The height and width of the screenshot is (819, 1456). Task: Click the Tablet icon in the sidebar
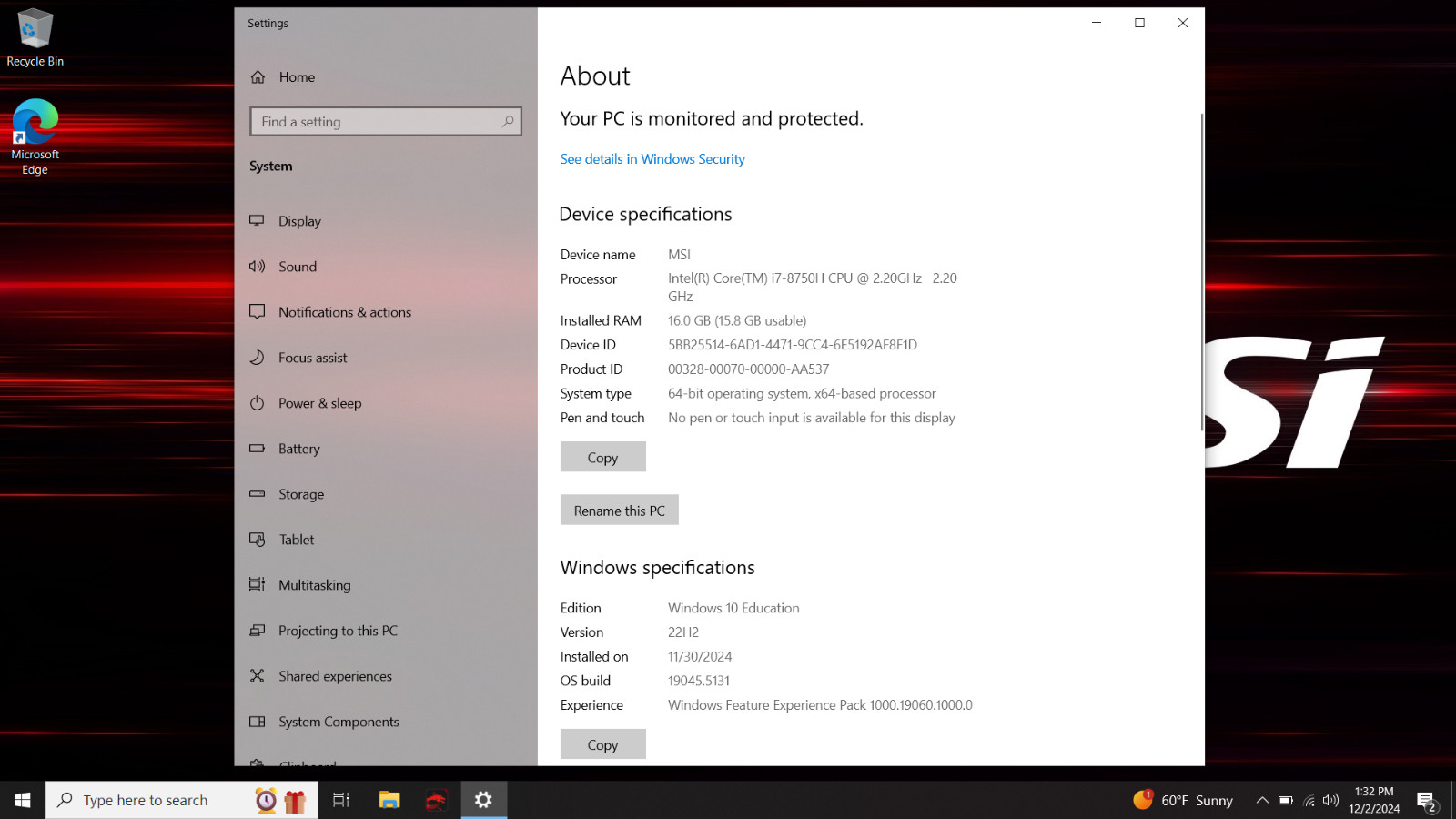[258, 540]
